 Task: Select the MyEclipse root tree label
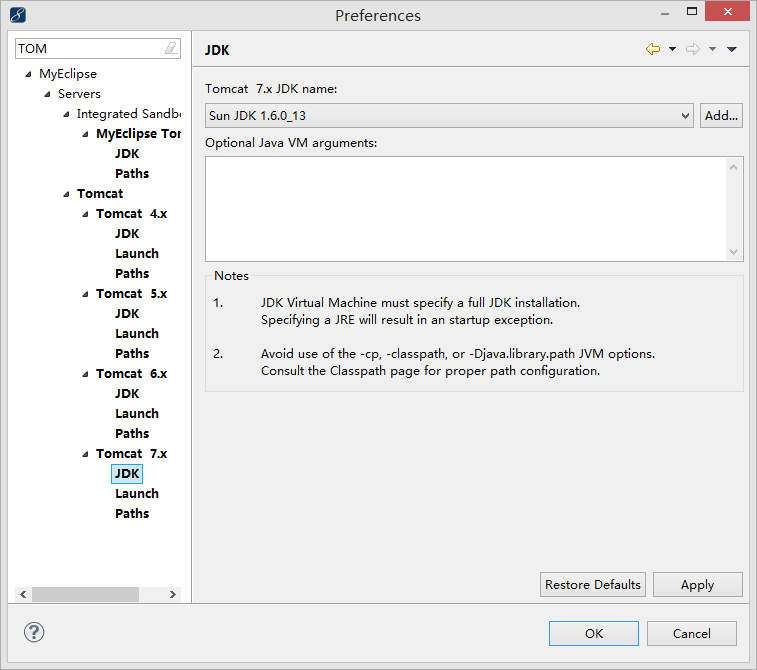68,74
